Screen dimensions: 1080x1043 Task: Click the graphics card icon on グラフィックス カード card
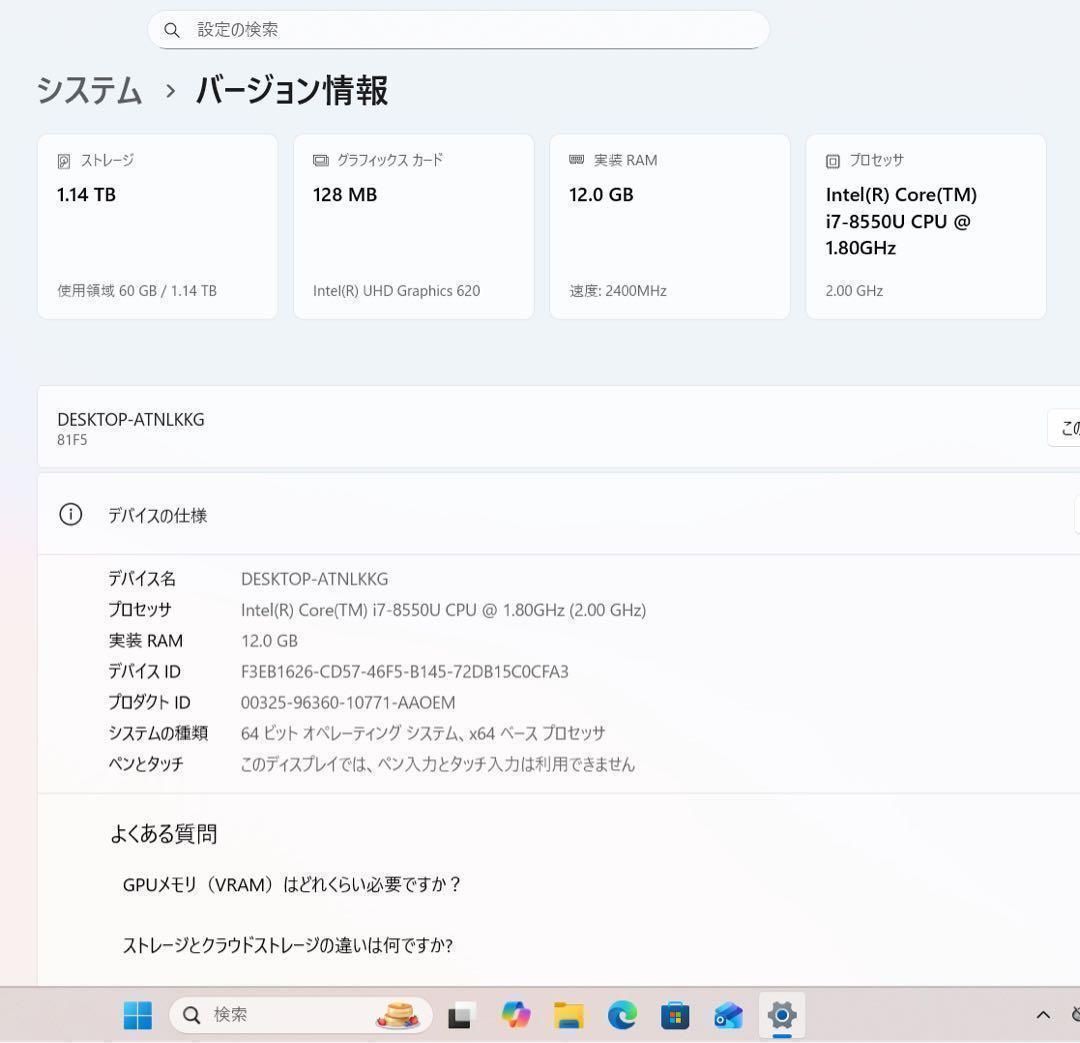click(321, 160)
